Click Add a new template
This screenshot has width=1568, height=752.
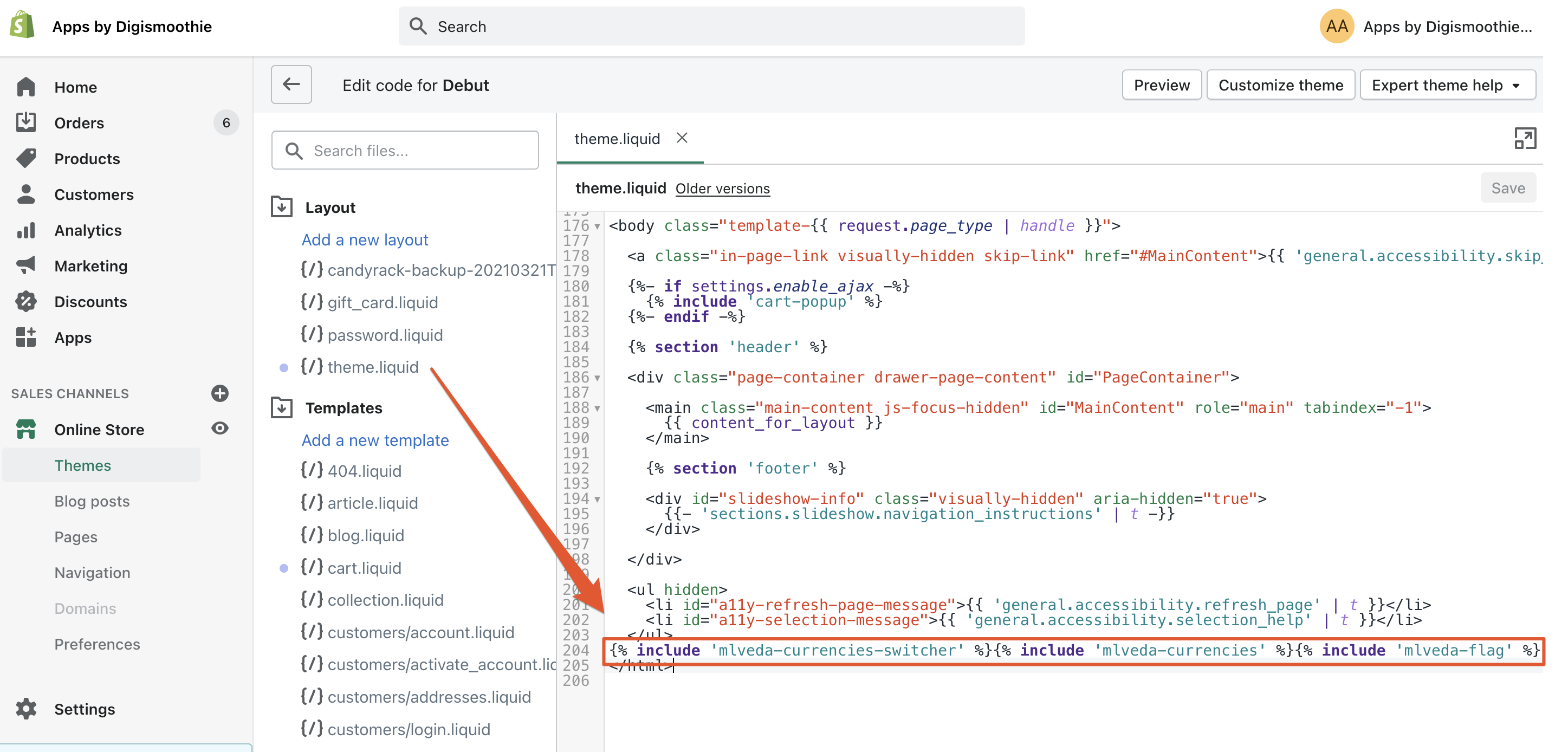tap(375, 439)
